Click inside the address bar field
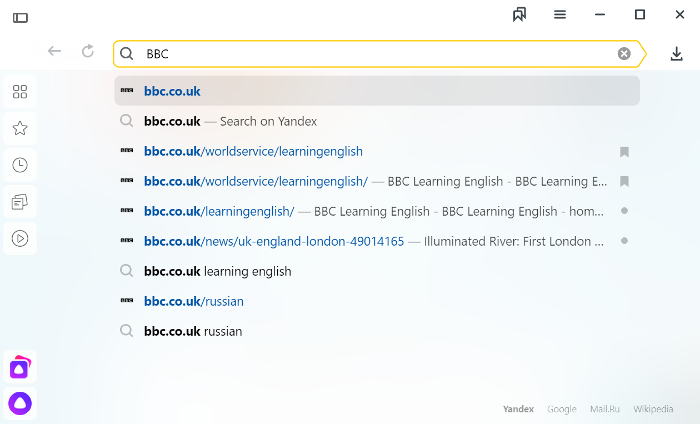 point(377,54)
